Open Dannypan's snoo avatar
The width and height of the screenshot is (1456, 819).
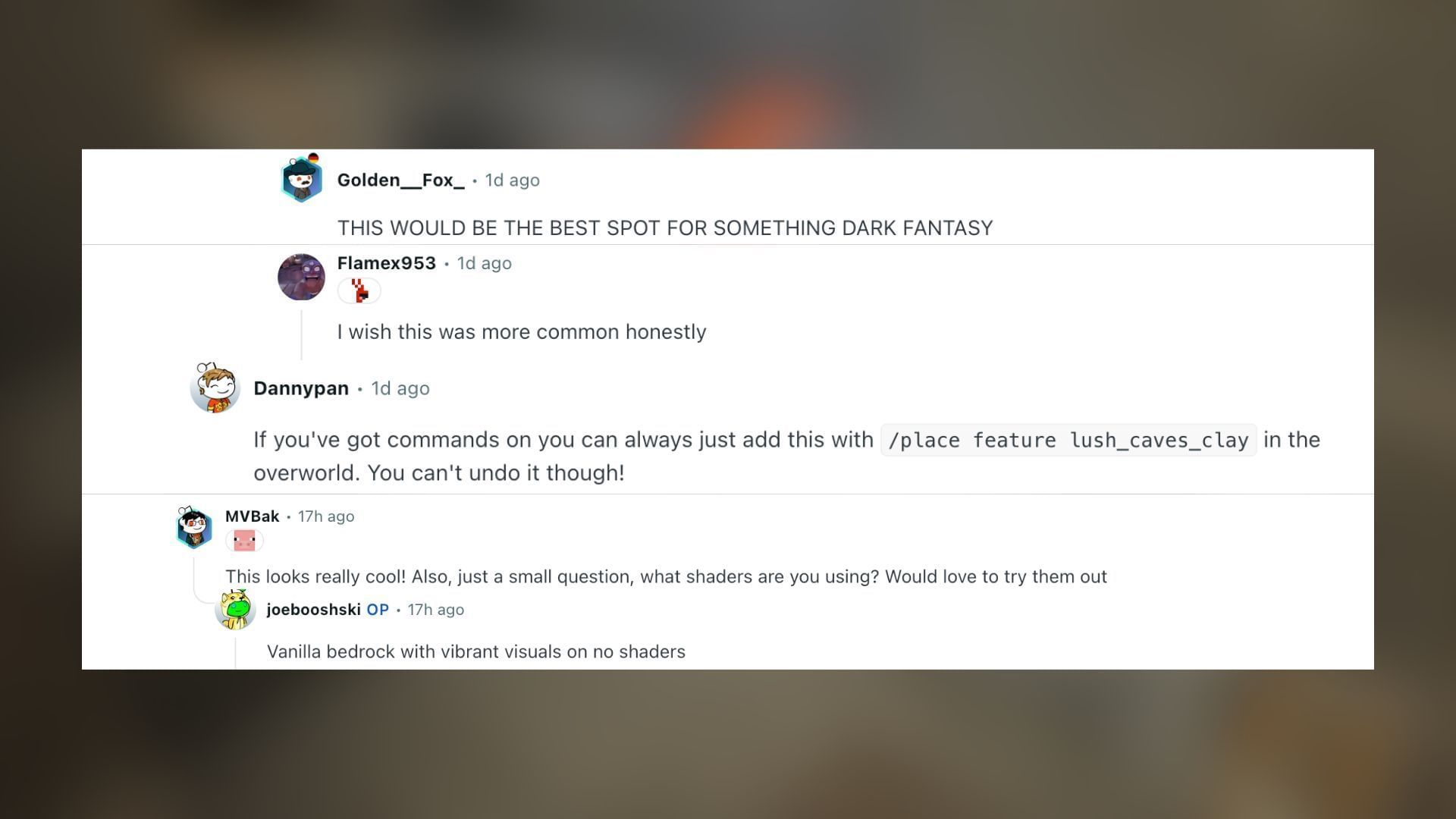click(215, 388)
